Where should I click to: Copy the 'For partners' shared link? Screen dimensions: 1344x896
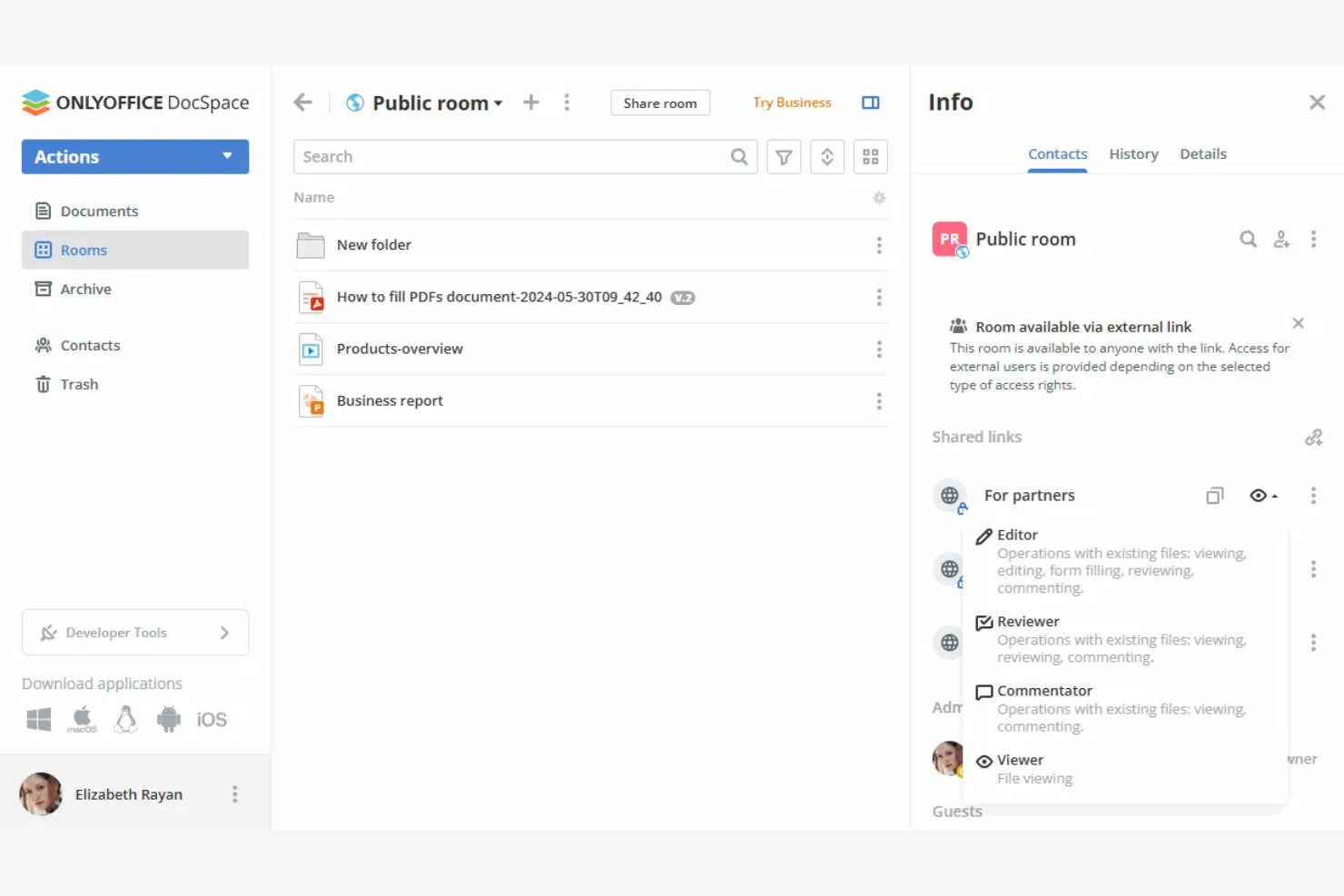click(1214, 496)
